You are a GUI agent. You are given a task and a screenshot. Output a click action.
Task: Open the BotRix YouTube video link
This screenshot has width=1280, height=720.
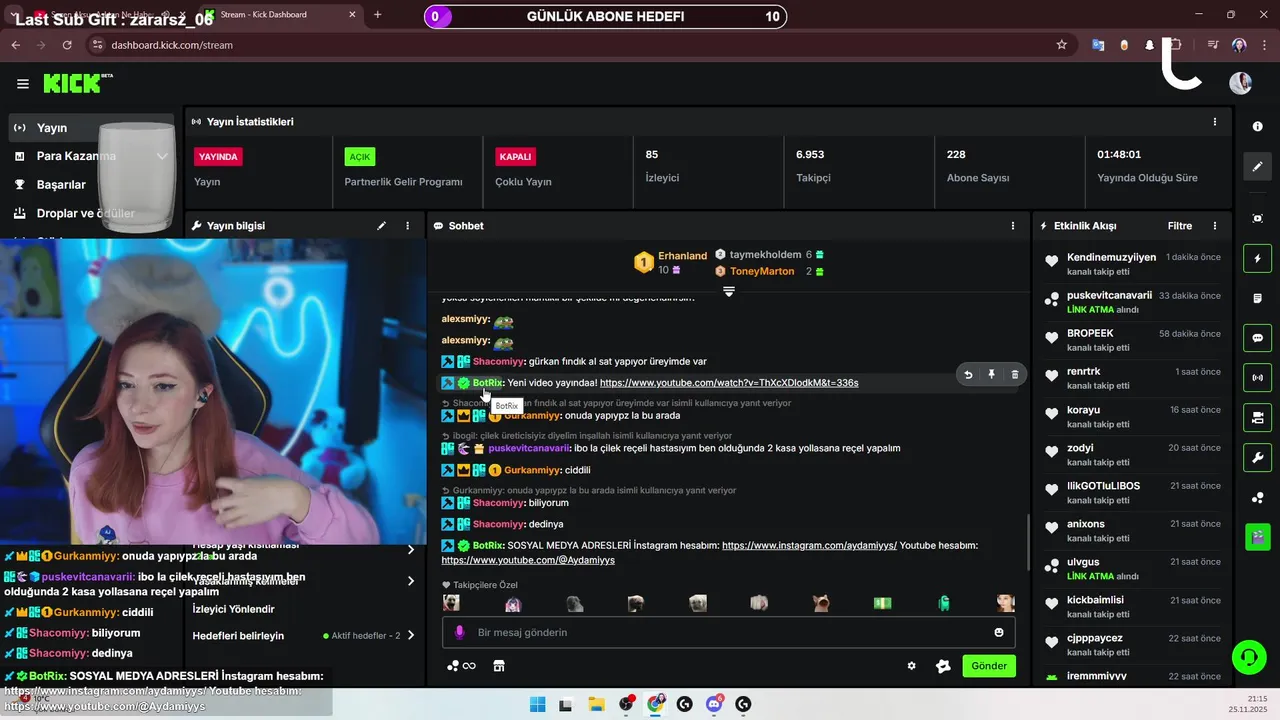click(729, 383)
